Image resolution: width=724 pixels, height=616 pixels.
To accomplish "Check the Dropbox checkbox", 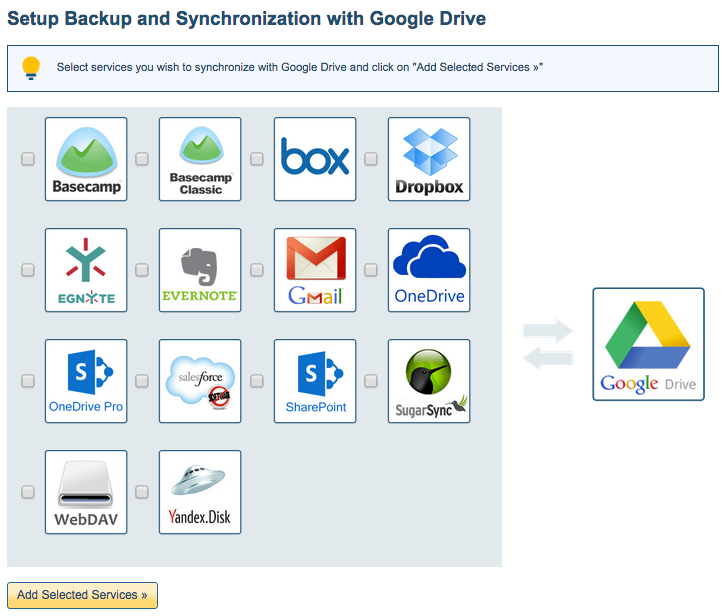I will [x=371, y=159].
